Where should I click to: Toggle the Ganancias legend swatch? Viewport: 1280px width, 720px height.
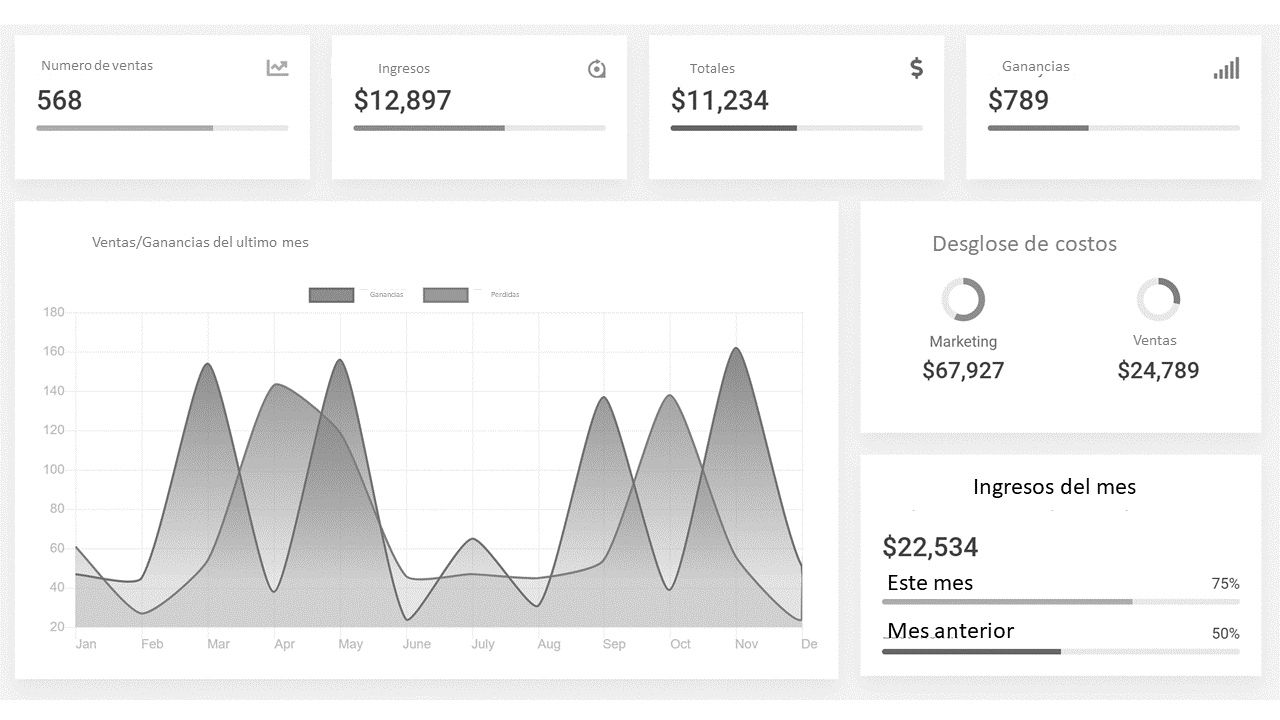point(331,295)
